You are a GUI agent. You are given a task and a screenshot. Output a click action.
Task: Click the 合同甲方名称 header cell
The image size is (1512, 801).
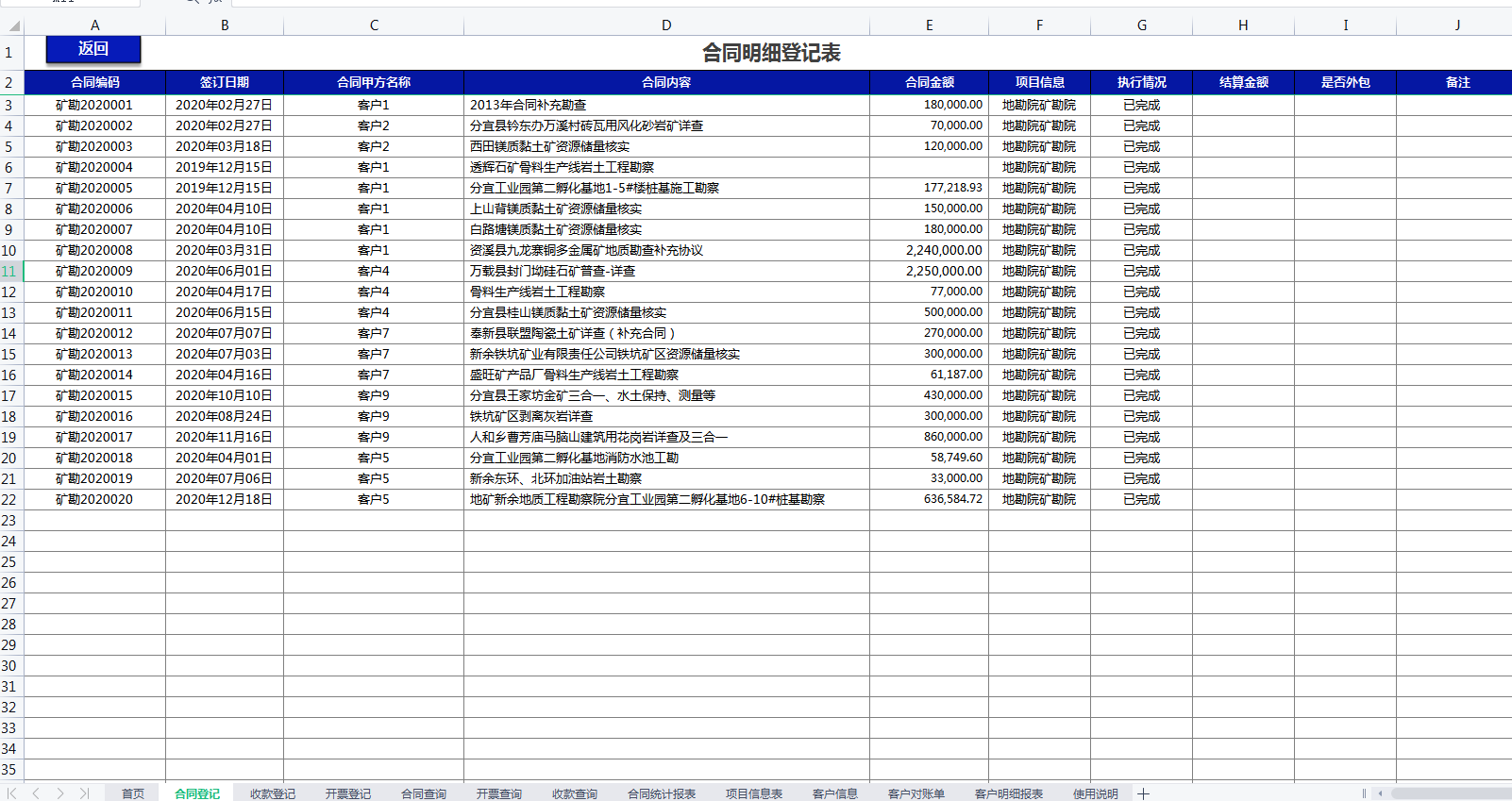pos(374,82)
